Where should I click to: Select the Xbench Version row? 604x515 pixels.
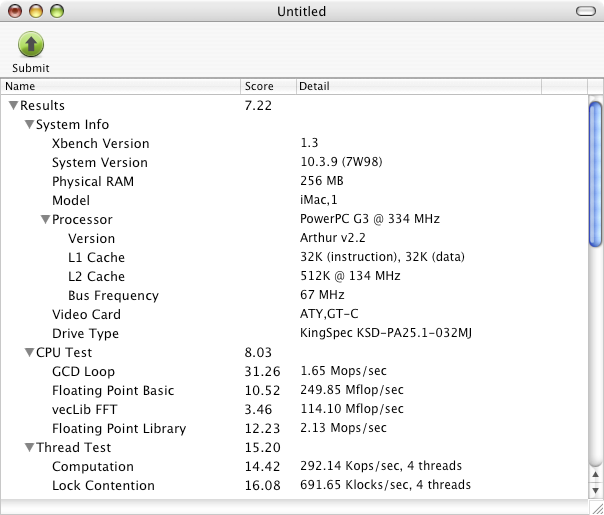(294, 143)
